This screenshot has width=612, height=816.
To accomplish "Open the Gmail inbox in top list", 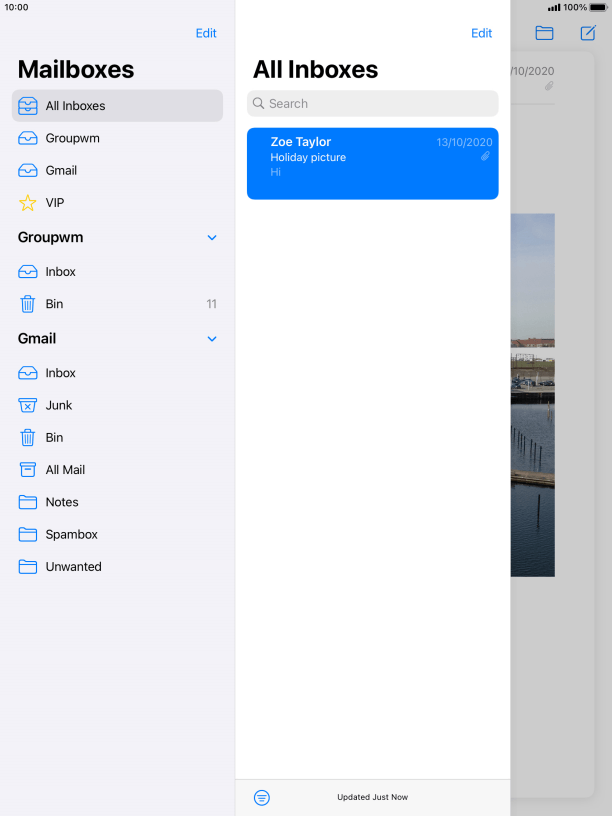I will [117, 170].
